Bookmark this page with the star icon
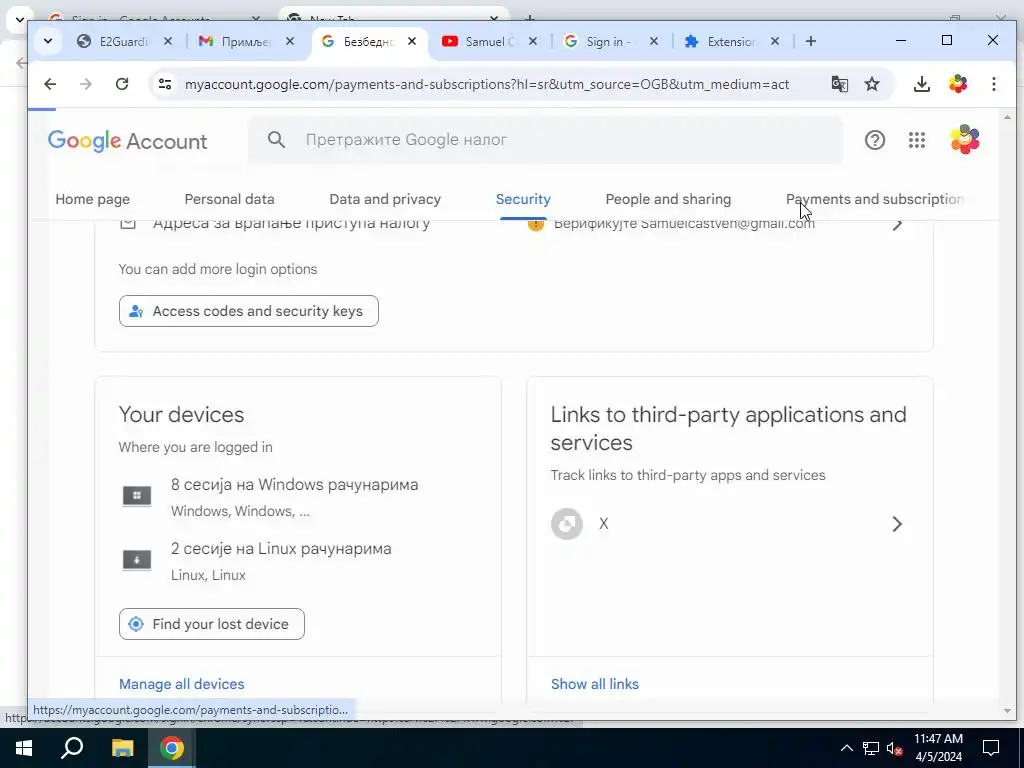Image resolution: width=1024 pixels, height=768 pixels. 872,84
